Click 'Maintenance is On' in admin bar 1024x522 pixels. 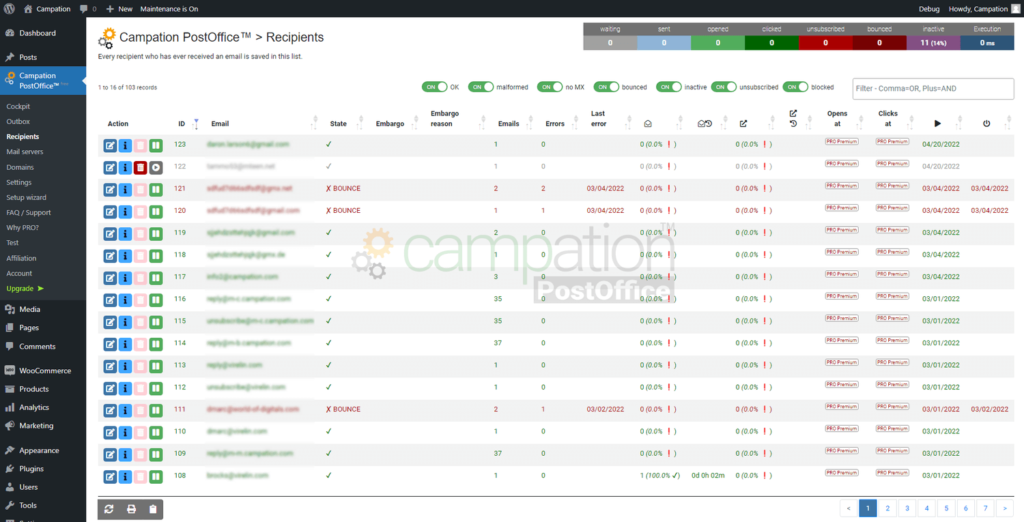pyautogui.click(x=169, y=9)
